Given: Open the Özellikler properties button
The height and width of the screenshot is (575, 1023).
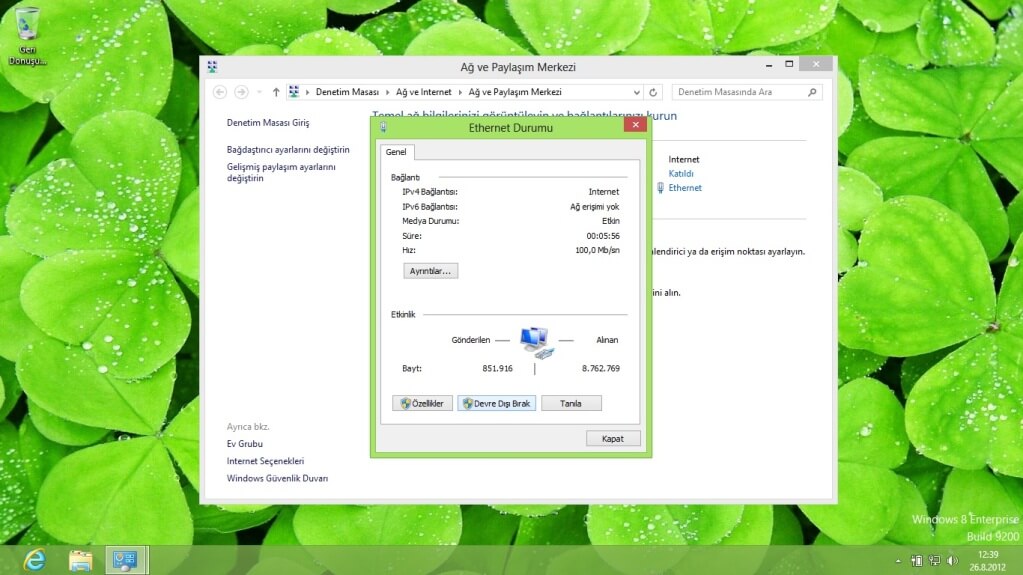Looking at the screenshot, I should [x=422, y=403].
